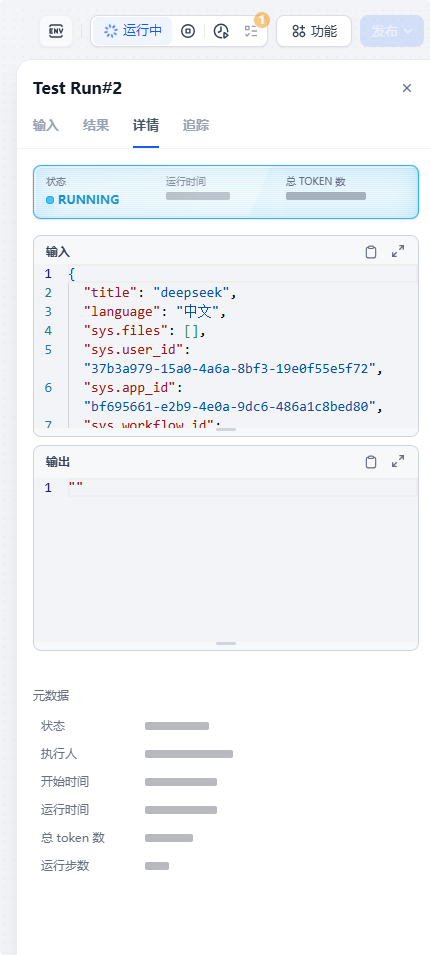This screenshot has width=430, height=955.
Task: Expand the input panel to fullscreen
Action: 398,252
